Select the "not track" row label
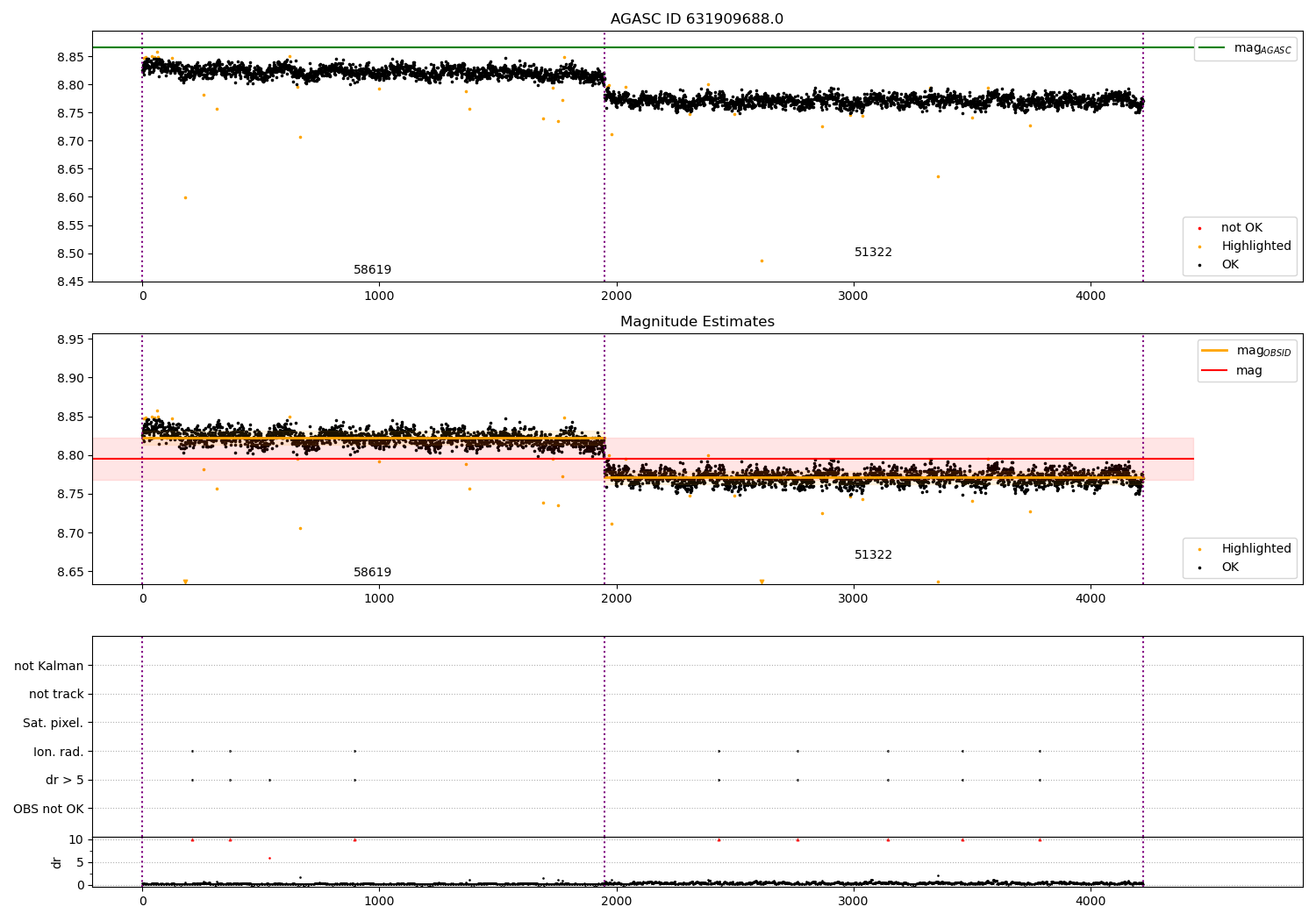Screen dimensions: 1316x921 coord(56,695)
